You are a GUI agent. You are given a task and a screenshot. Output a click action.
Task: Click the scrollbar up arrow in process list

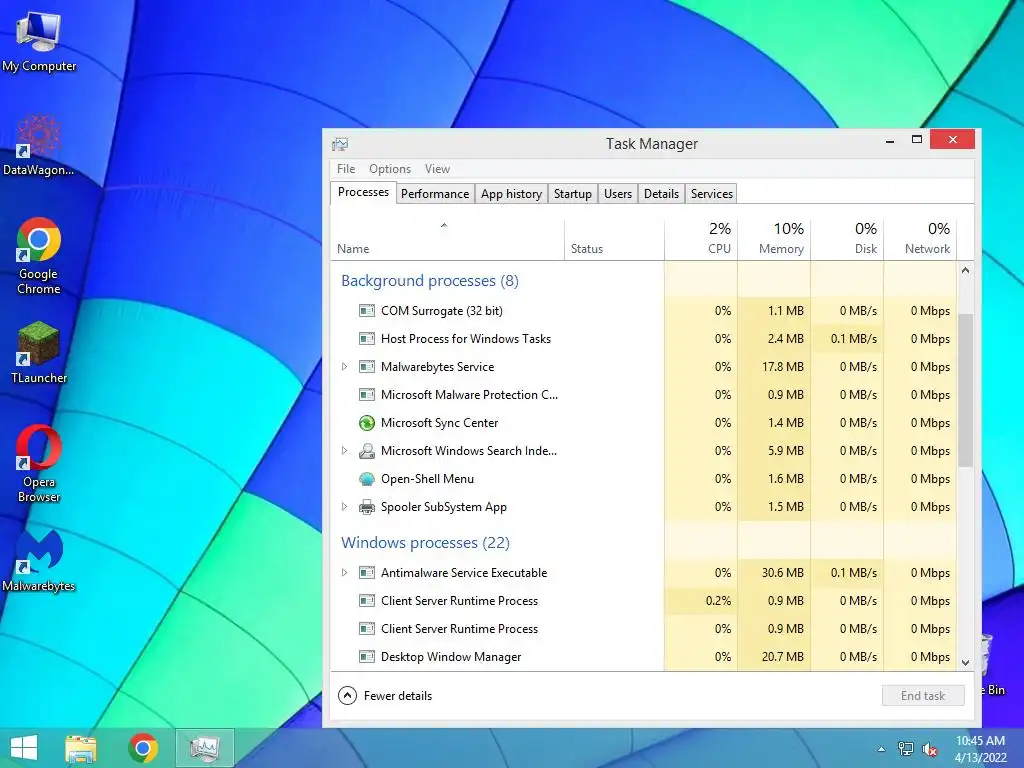coord(965,270)
